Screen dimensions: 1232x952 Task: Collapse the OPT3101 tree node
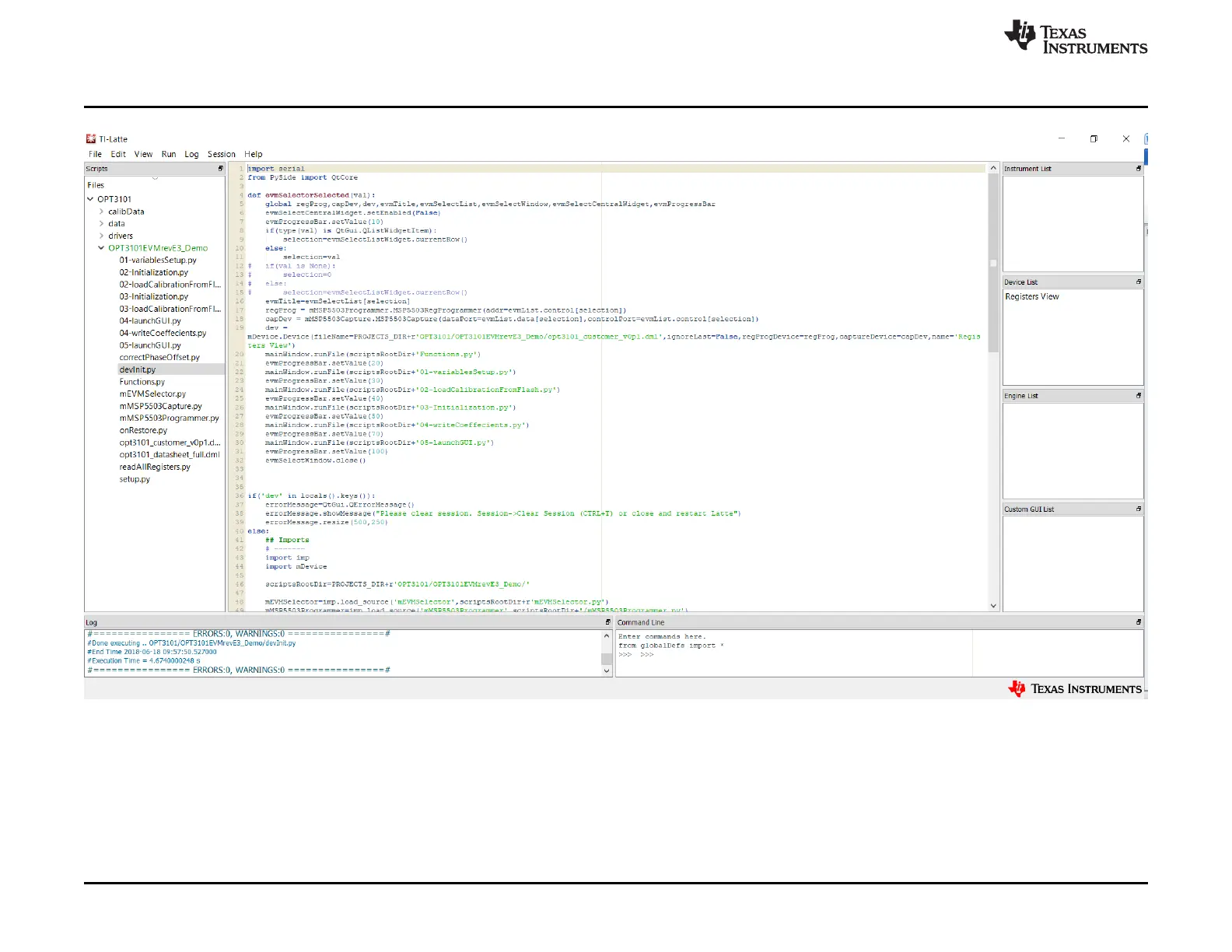pyautogui.click(x=91, y=199)
